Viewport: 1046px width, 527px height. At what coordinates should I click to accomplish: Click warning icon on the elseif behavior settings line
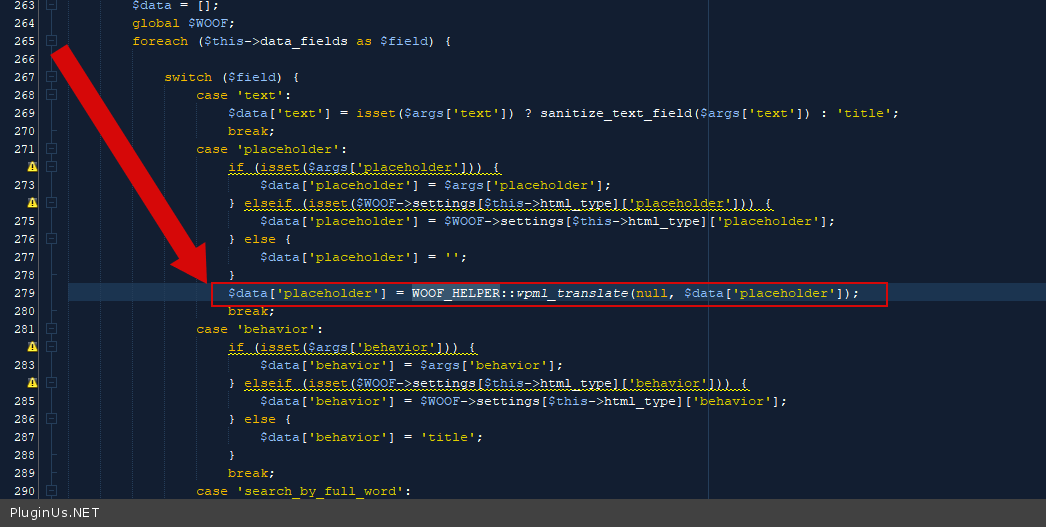click(32, 383)
